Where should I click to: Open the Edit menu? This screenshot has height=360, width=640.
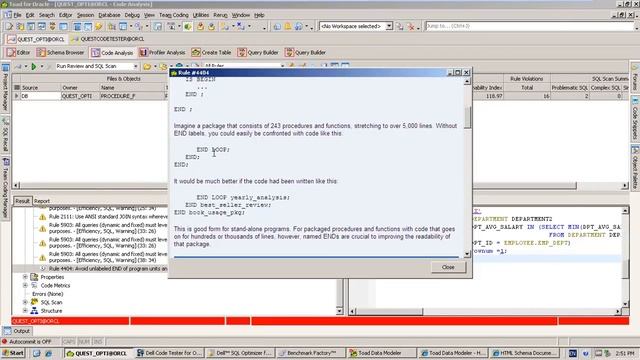pyautogui.click(x=30, y=15)
